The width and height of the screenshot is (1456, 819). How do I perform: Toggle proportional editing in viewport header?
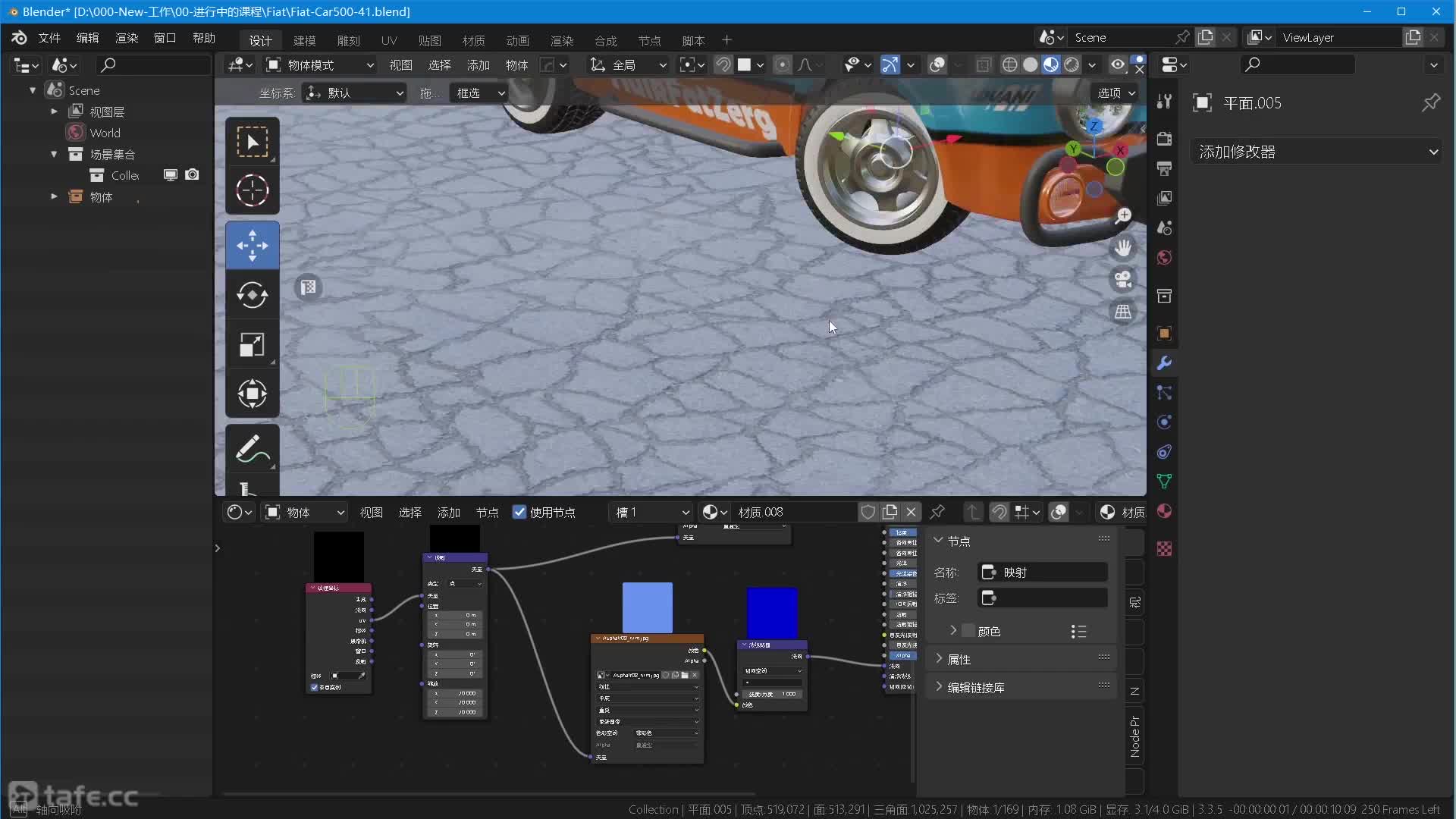(783, 65)
